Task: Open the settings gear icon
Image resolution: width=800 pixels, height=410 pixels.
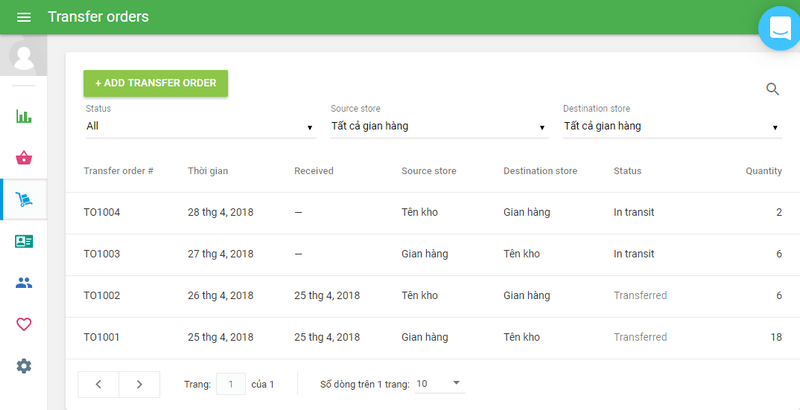Action: (x=24, y=366)
